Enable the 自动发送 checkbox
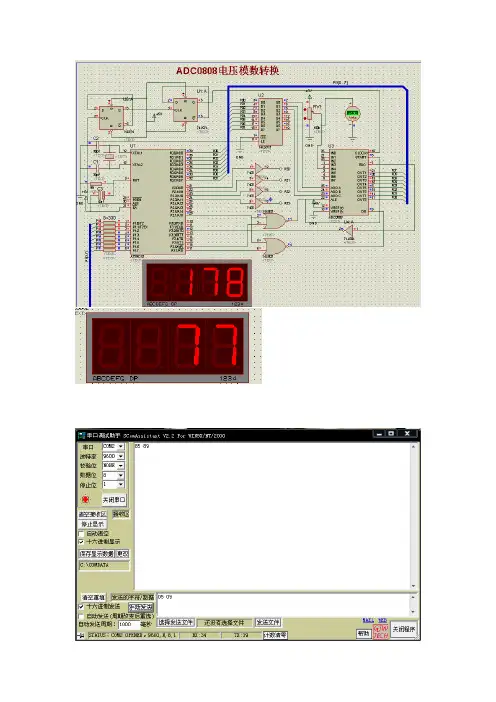This screenshot has width=496, height=702. pos(81,616)
